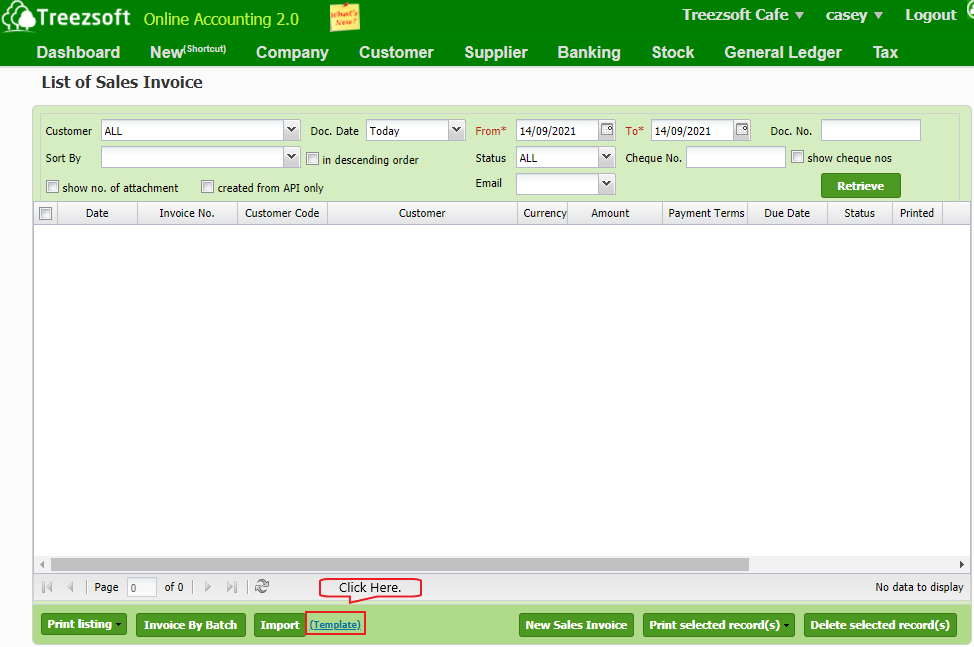Open the To date calendar picker
Viewport: 974px width, 647px height.
coord(741,130)
